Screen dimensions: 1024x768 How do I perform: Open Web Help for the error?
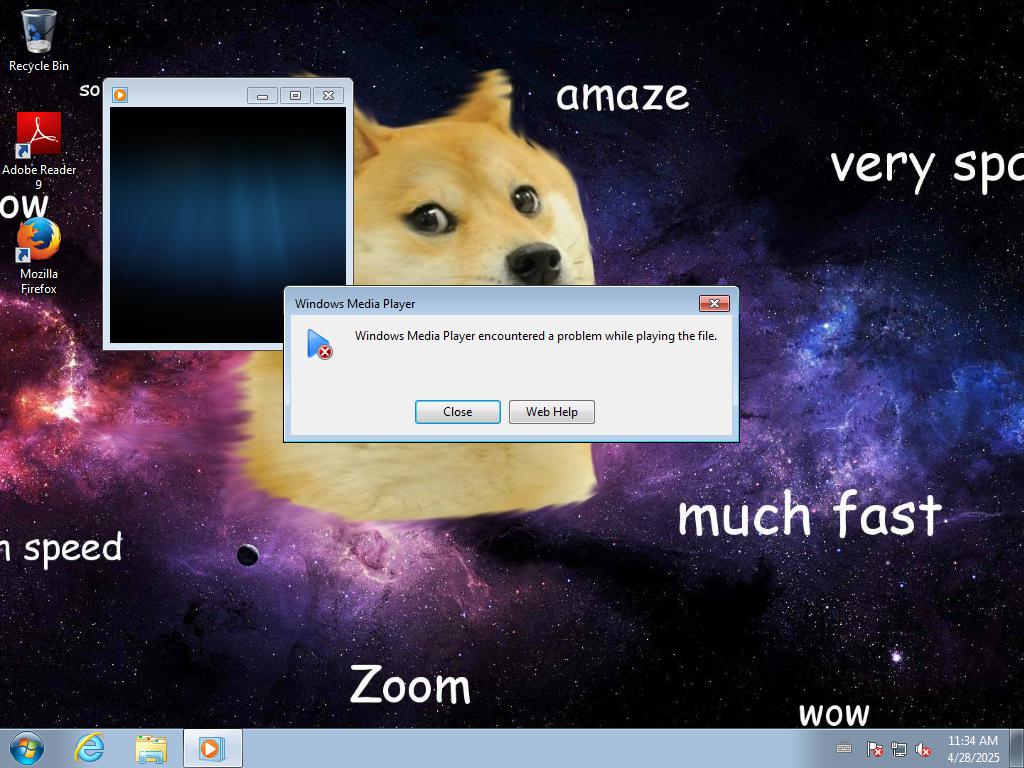(552, 412)
